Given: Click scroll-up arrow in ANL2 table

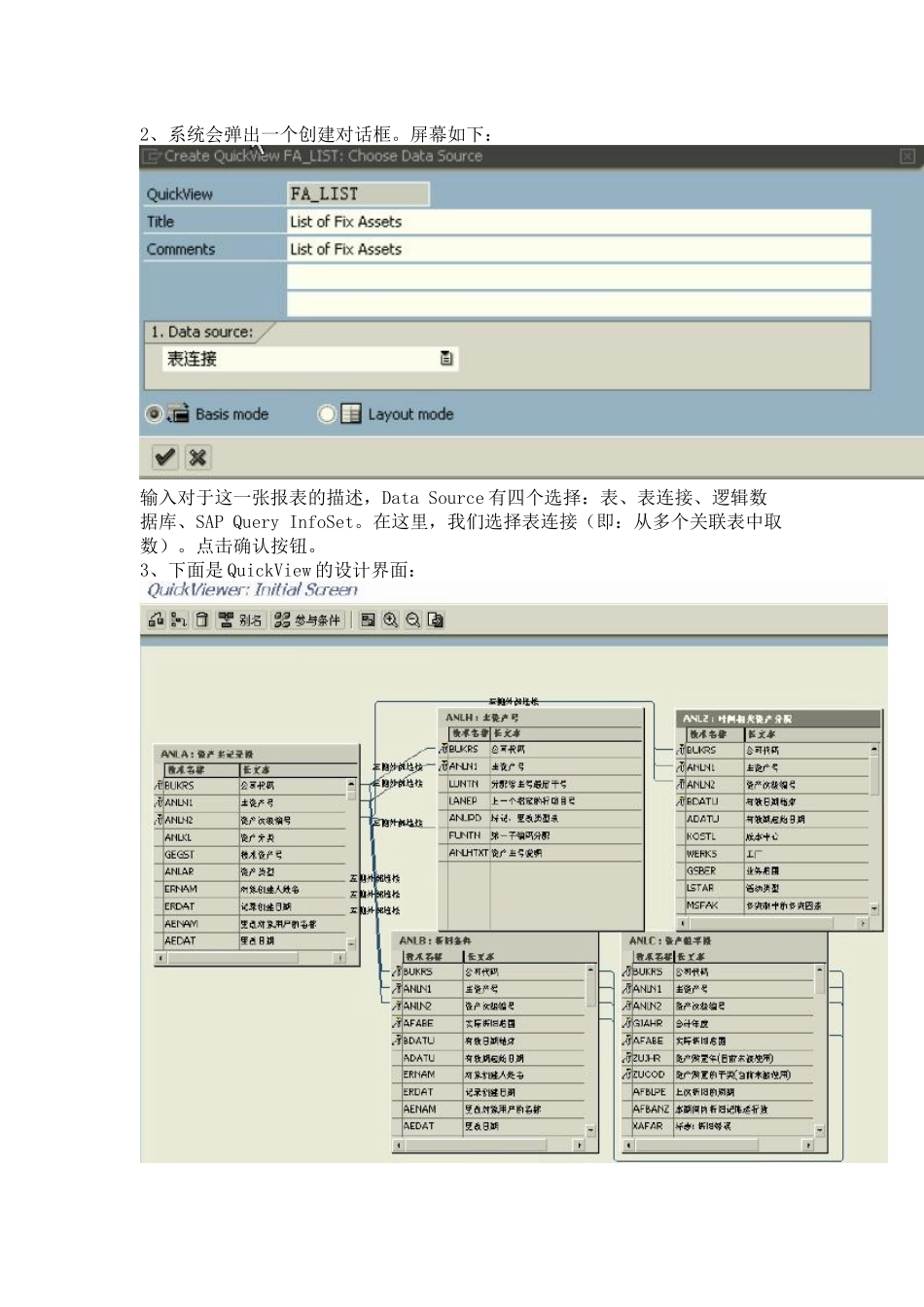Looking at the screenshot, I should point(874,749).
